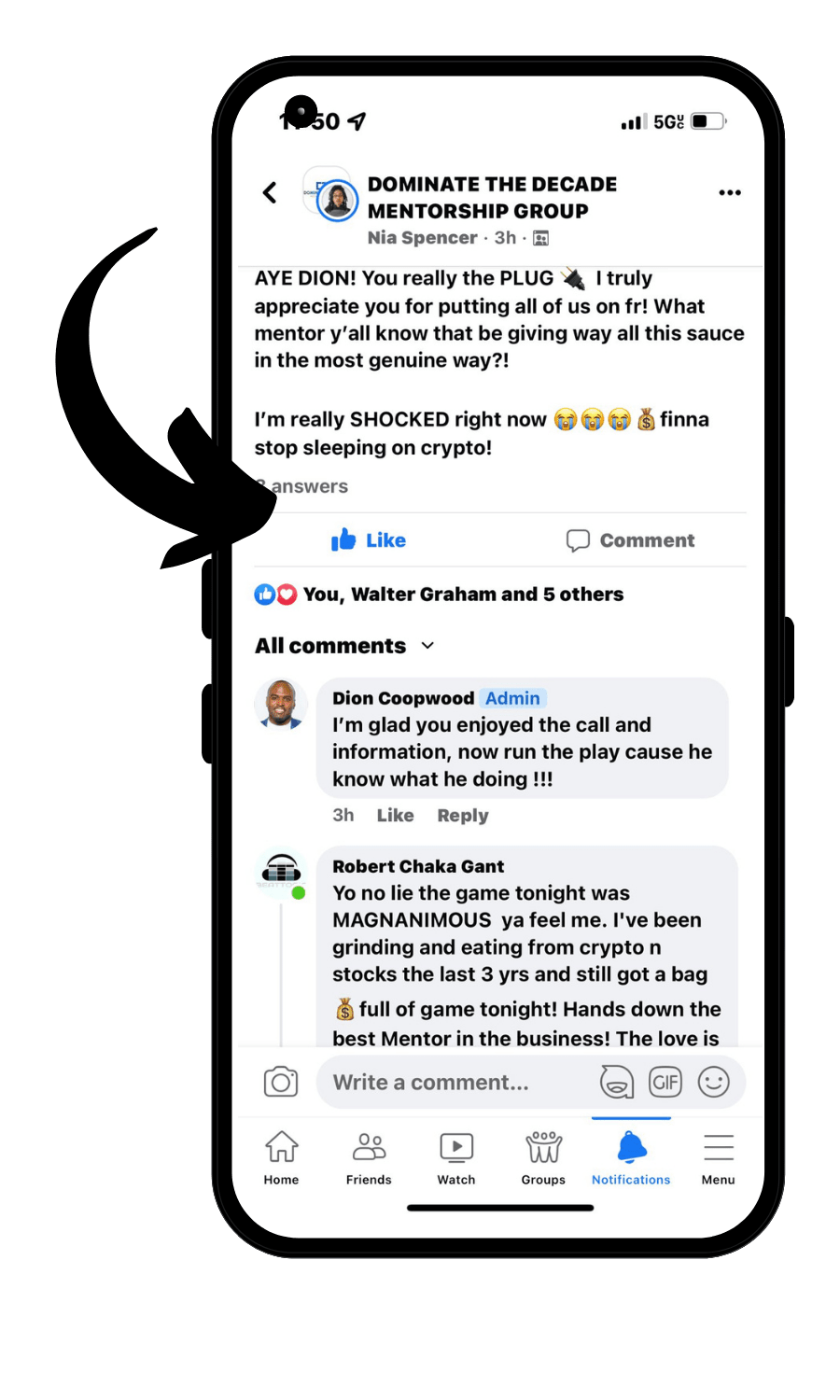Viewport: 840px width, 1400px height.
Task: Open the Menu hamburger tab
Action: [719, 1157]
